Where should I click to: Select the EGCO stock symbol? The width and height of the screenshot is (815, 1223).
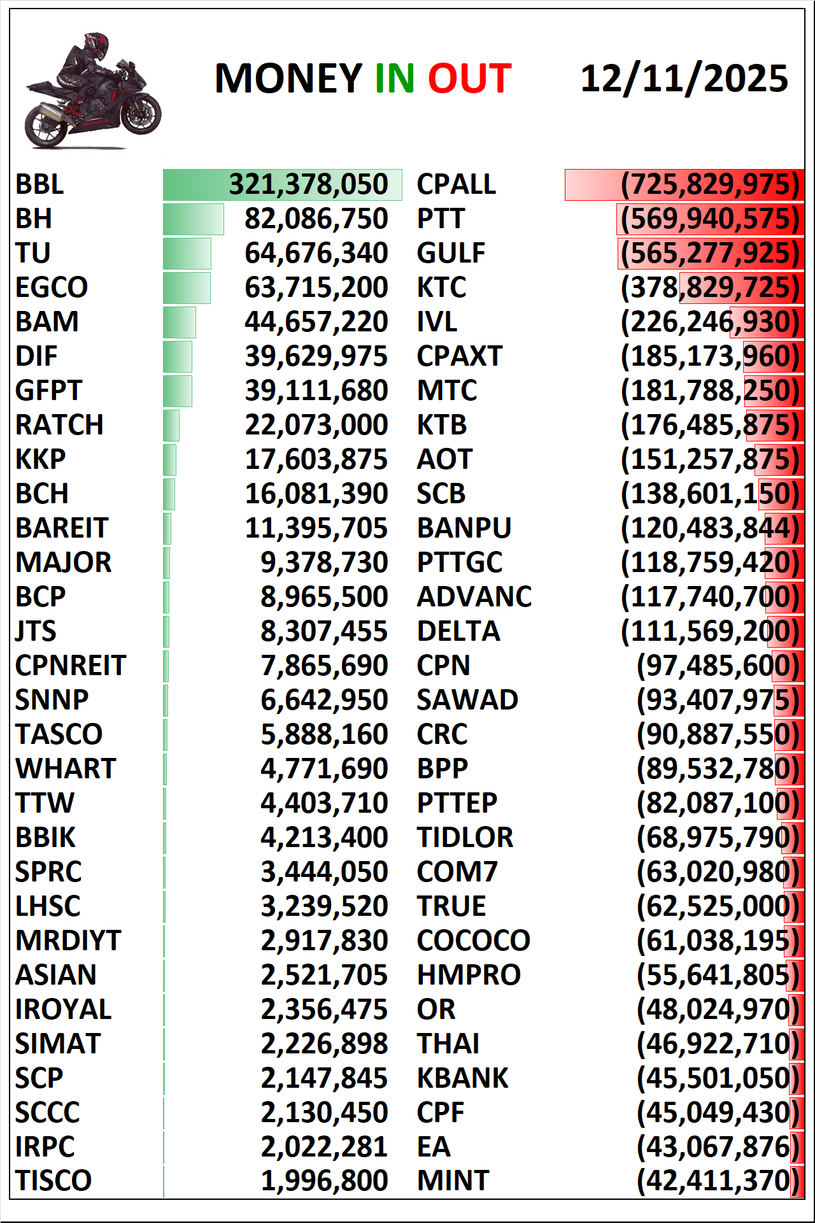tap(52, 288)
